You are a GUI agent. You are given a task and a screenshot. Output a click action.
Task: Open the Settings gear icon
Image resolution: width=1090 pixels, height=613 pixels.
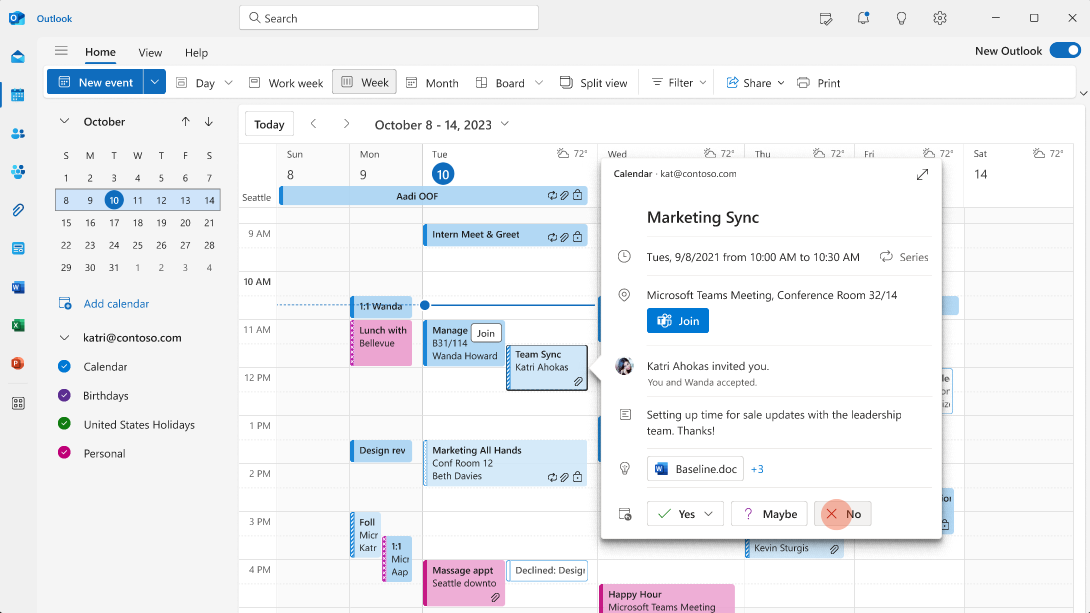[940, 18]
